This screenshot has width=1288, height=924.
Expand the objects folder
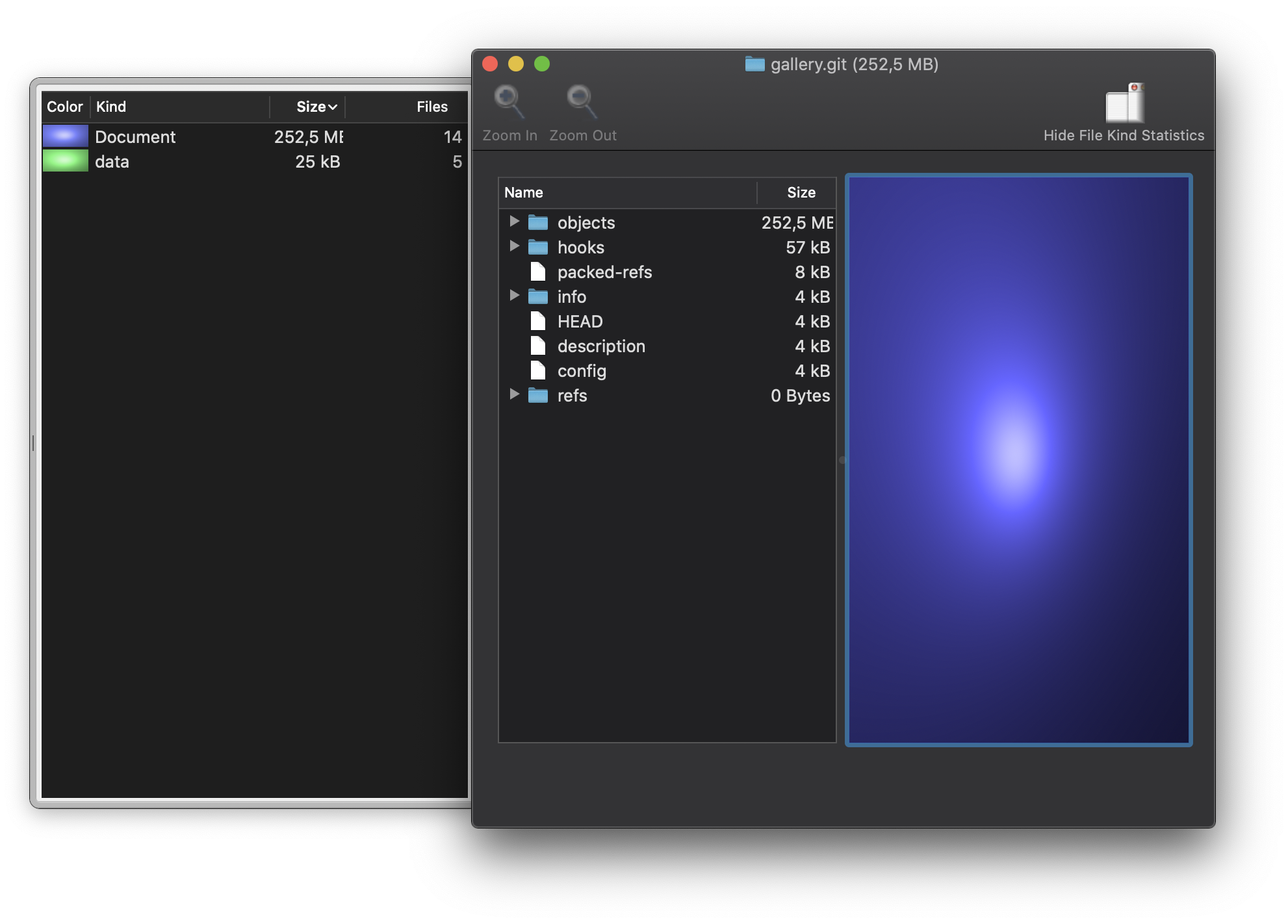(x=514, y=222)
